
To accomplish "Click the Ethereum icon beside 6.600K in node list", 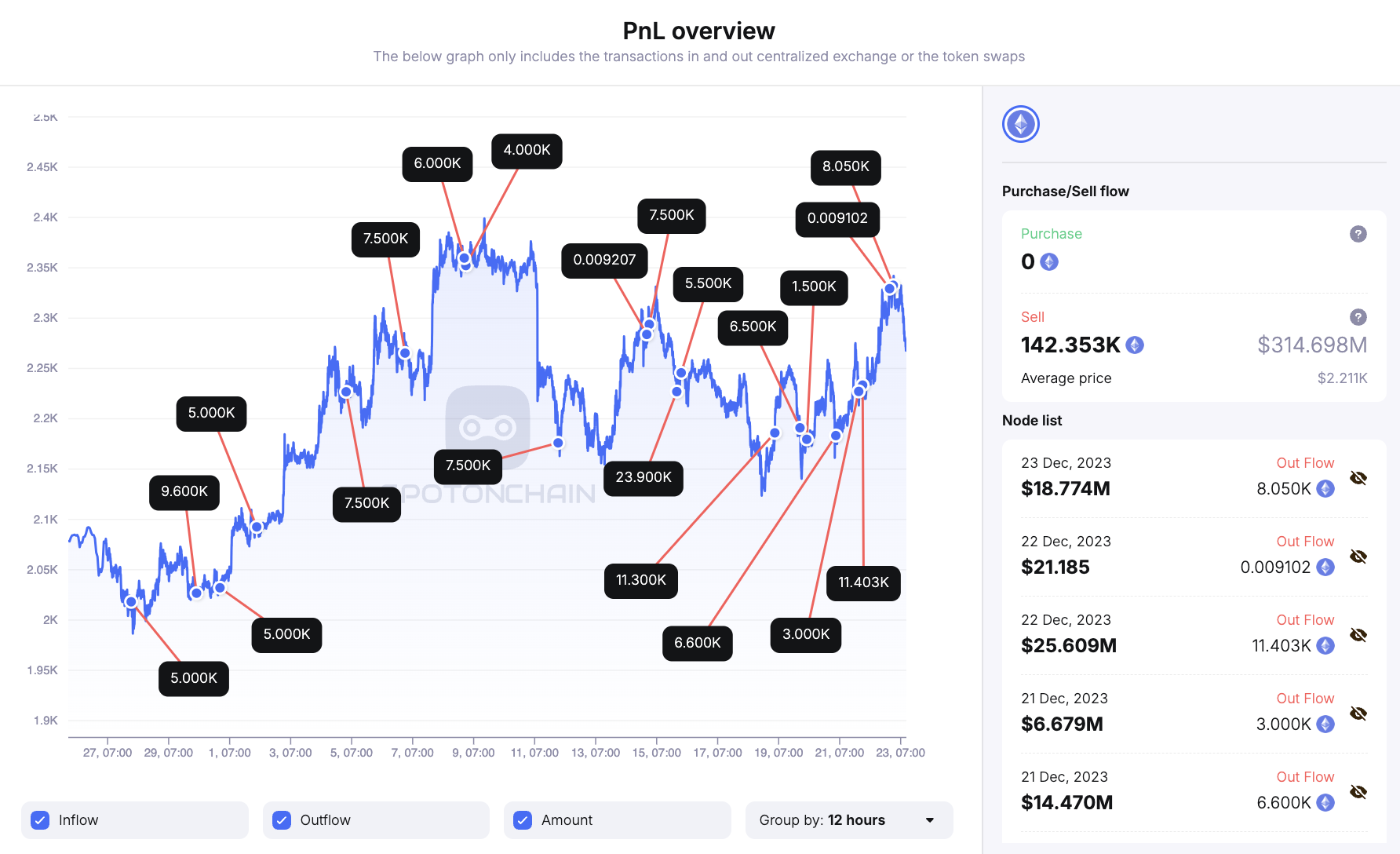I will 1325,802.
